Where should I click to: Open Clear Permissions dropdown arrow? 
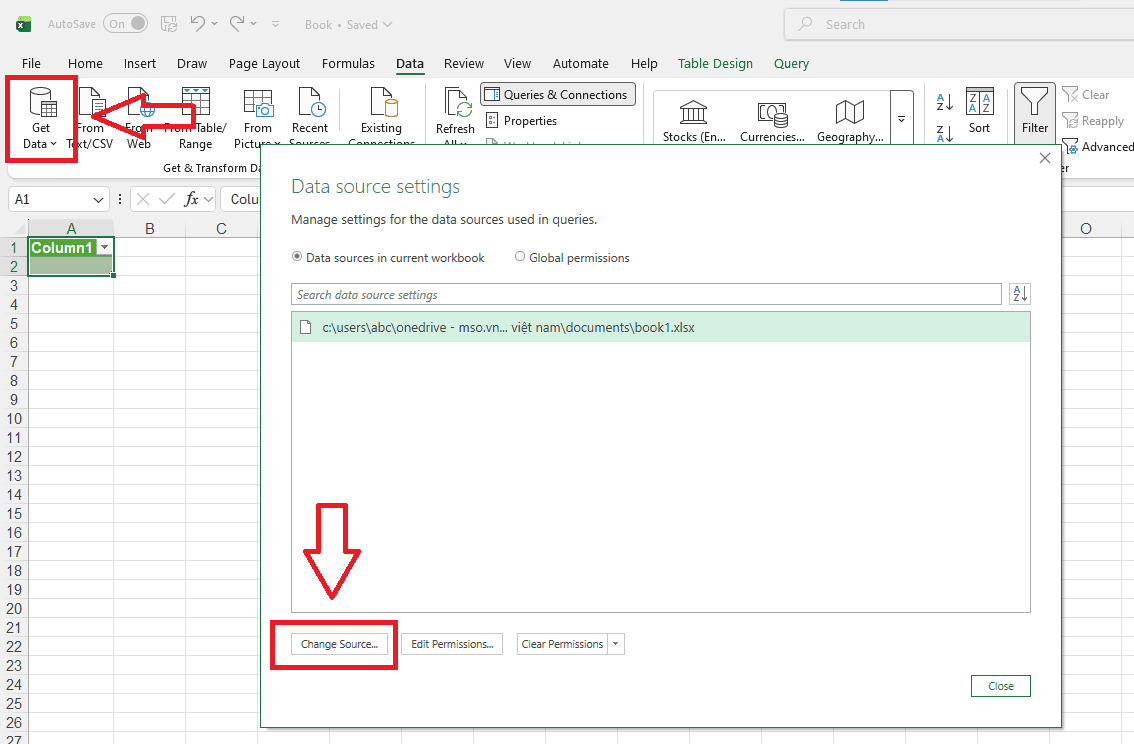[x=615, y=643]
